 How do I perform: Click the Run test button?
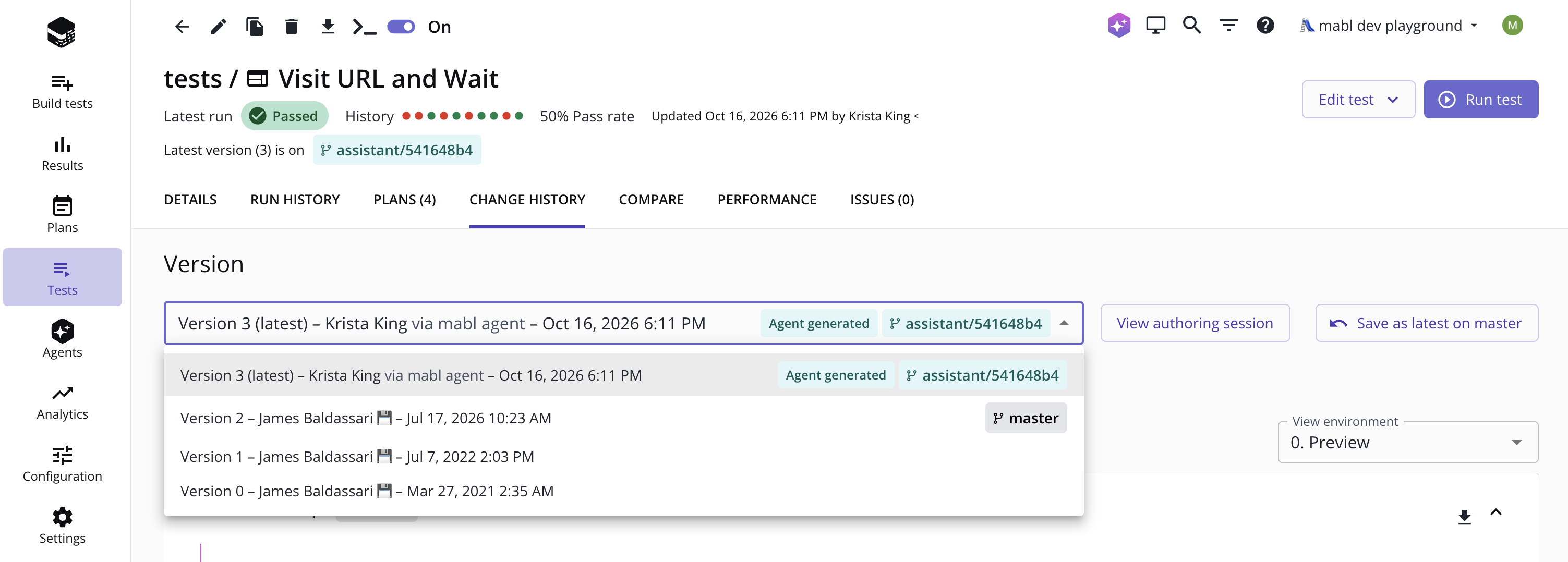(1480, 99)
